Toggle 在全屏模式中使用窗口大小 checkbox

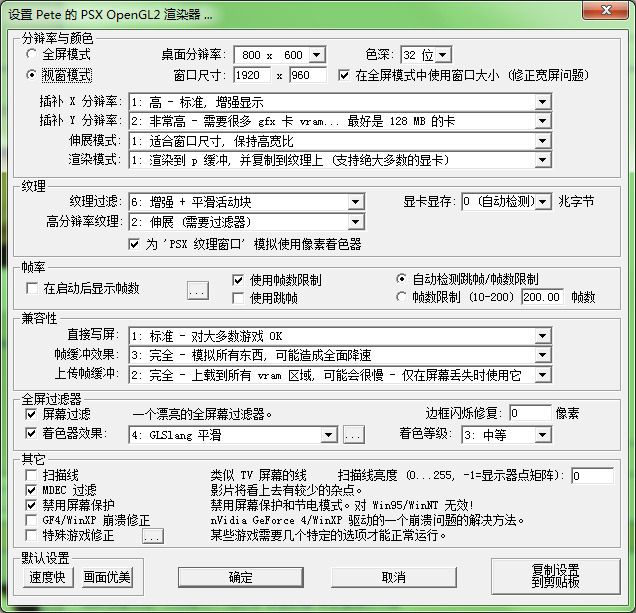coord(344,75)
